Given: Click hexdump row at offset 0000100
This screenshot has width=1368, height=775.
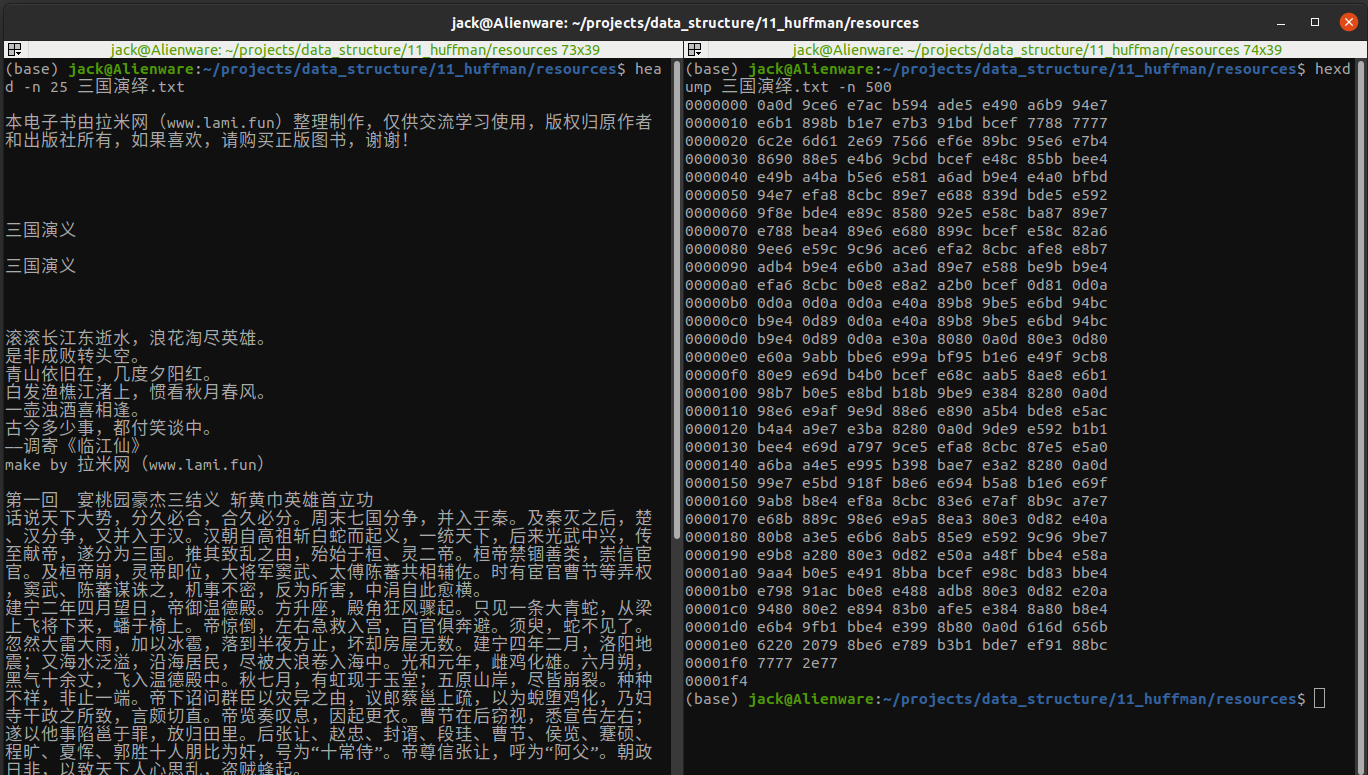Looking at the screenshot, I should tap(897, 393).
